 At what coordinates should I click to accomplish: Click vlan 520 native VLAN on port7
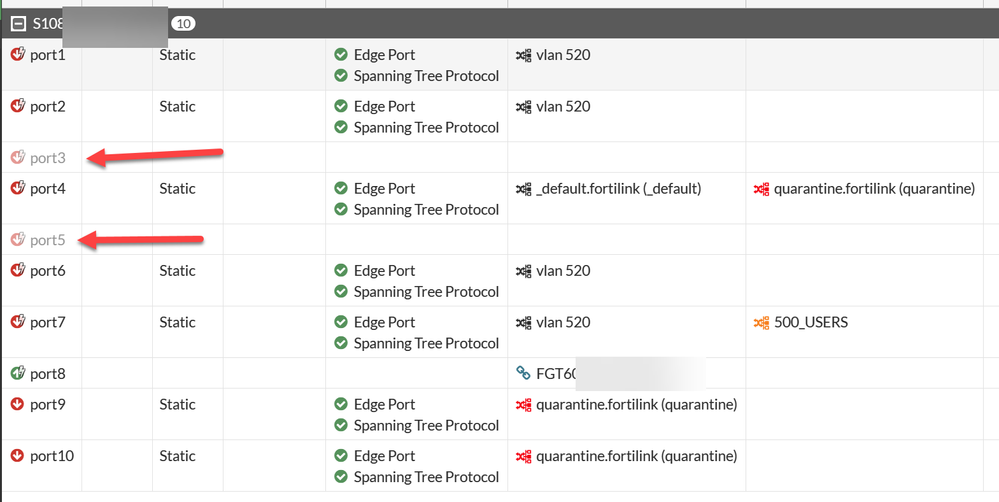[563, 322]
